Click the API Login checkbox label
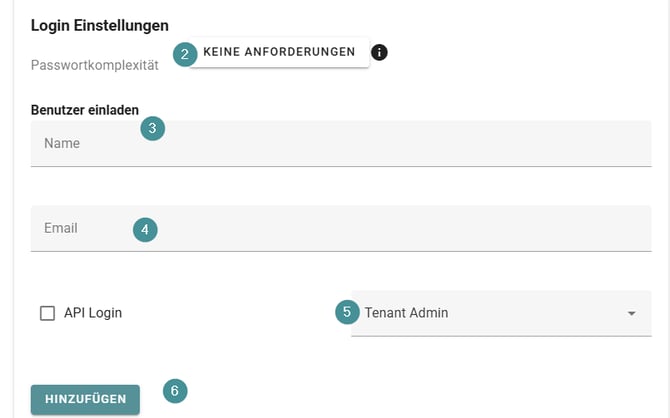This screenshot has height=418, width=670. point(93,313)
